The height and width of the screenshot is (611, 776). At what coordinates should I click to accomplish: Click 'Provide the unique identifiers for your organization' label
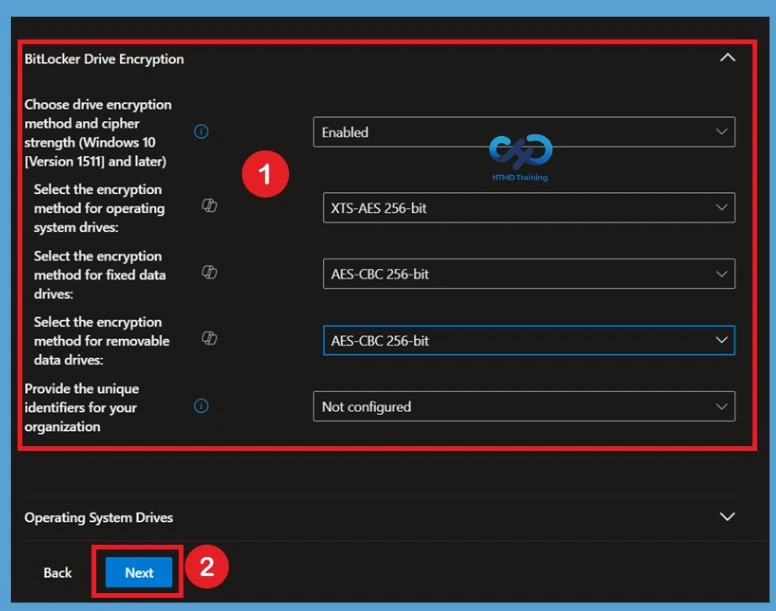[x=81, y=407]
